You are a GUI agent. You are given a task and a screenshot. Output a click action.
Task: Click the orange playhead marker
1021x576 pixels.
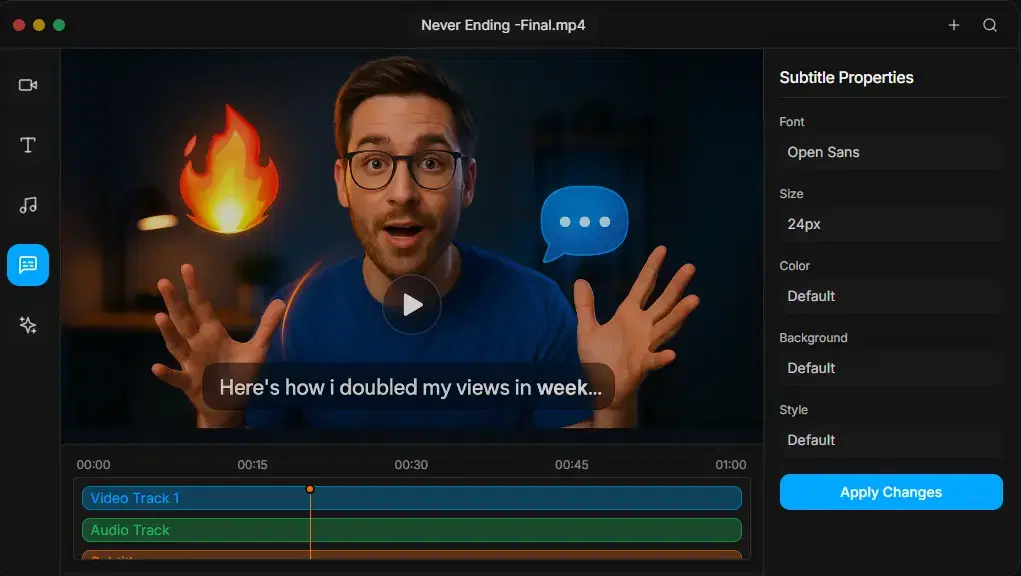pyautogui.click(x=310, y=489)
